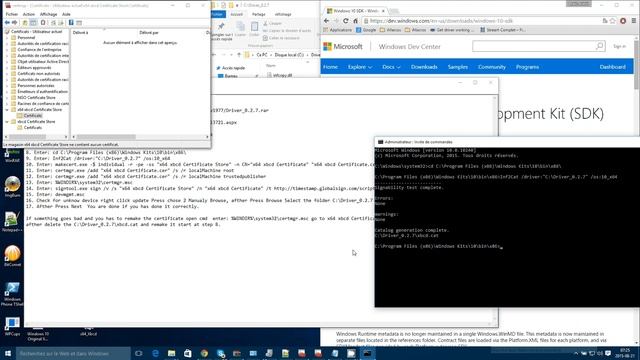Click the action center icon in system tray
The width and height of the screenshot is (640, 360).
[608, 353]
